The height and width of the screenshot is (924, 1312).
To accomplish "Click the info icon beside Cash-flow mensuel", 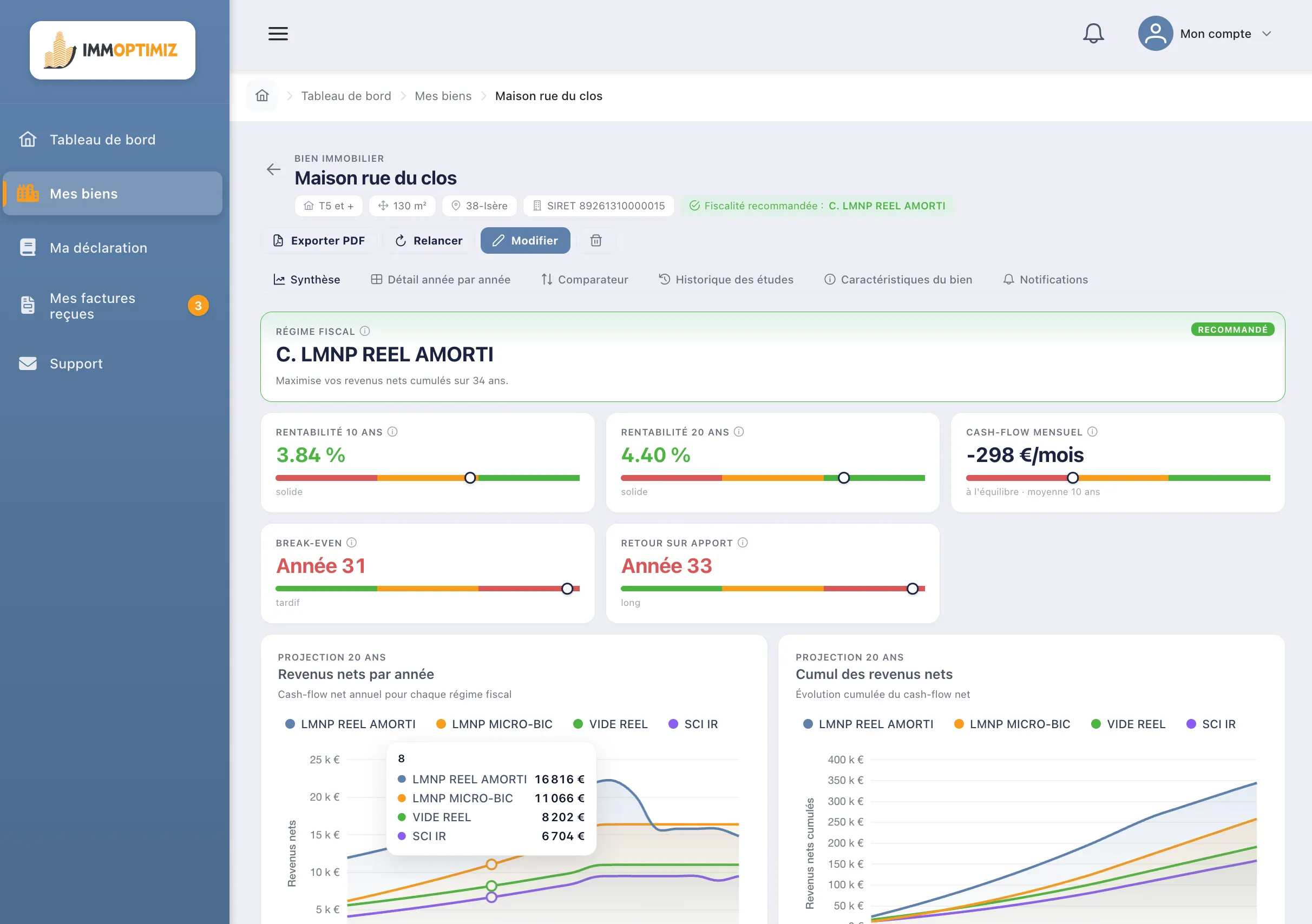I will [1093, 432].
